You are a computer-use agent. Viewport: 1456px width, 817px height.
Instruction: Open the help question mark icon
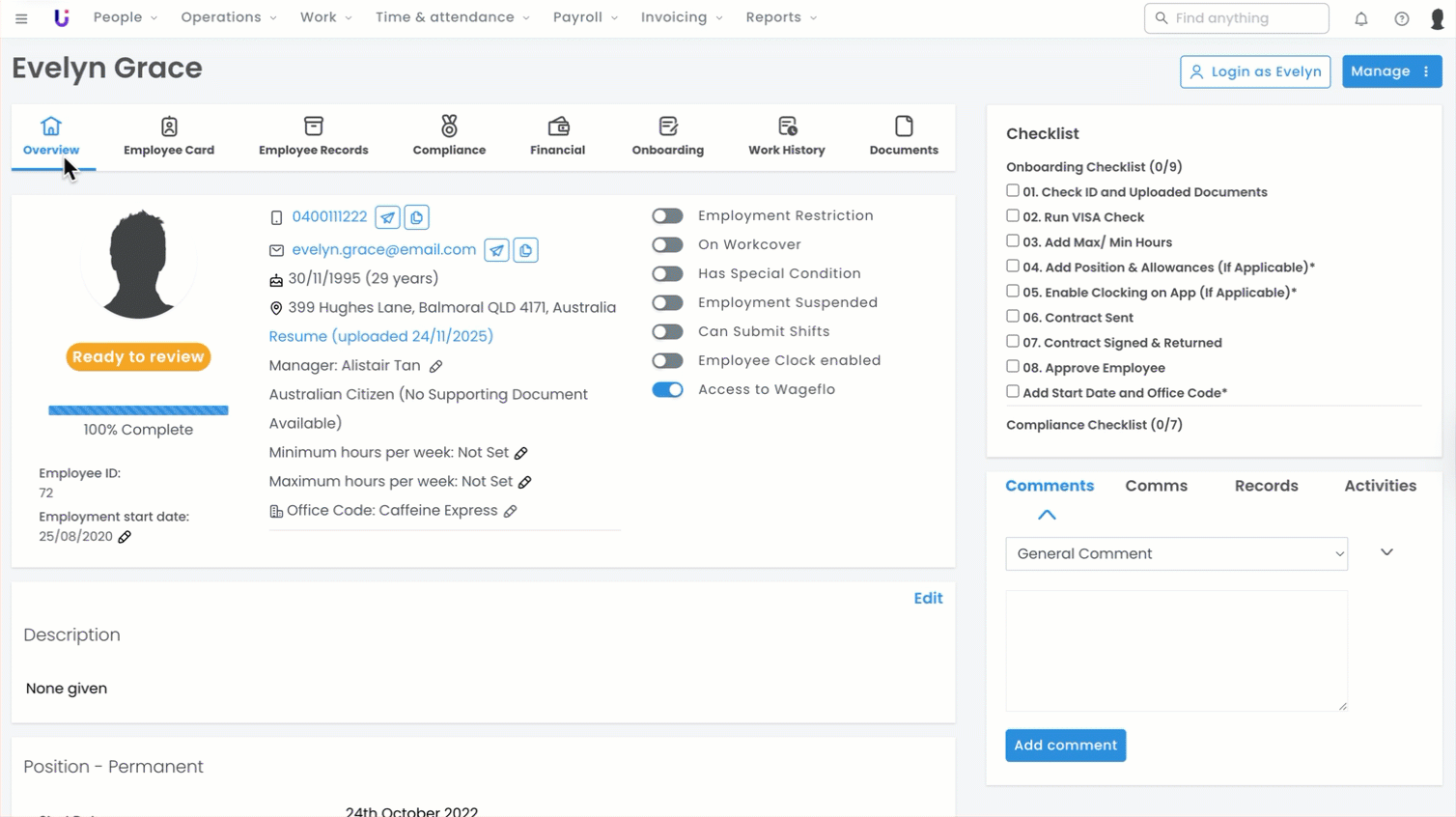[1401, 18]
